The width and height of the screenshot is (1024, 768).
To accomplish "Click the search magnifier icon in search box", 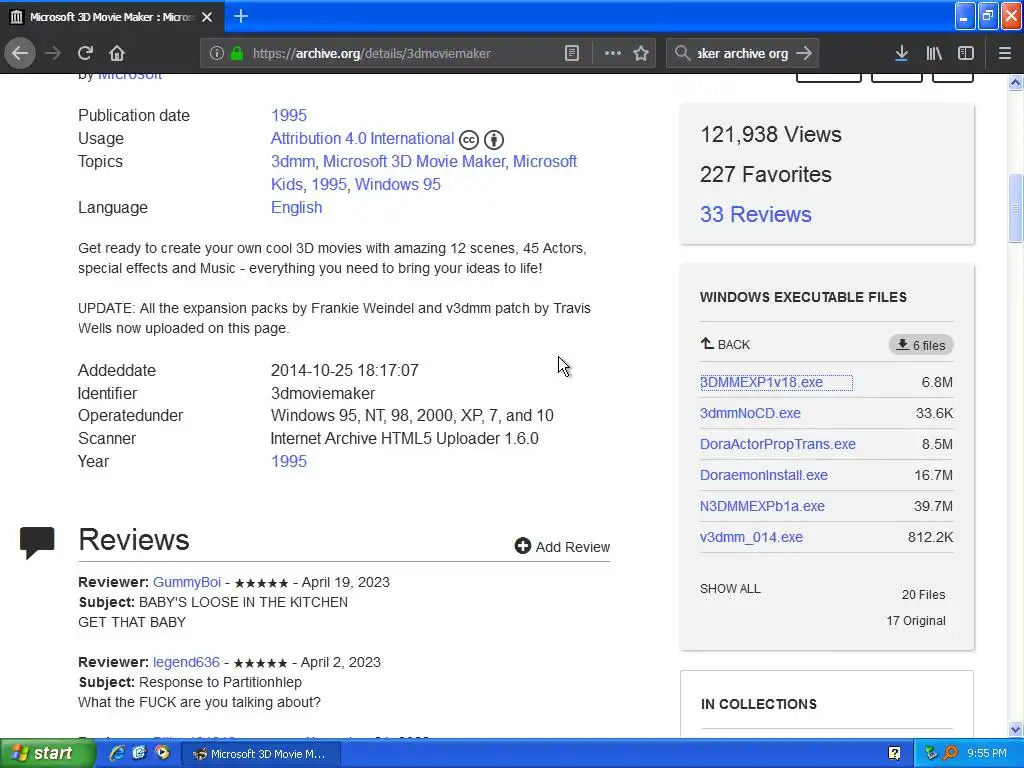I will tap(682, 53).
